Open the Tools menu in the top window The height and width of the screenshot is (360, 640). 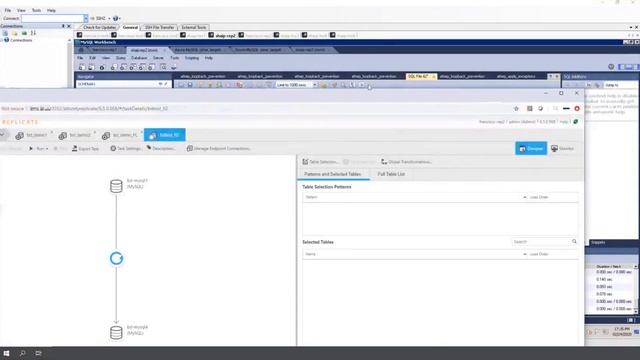36,10
